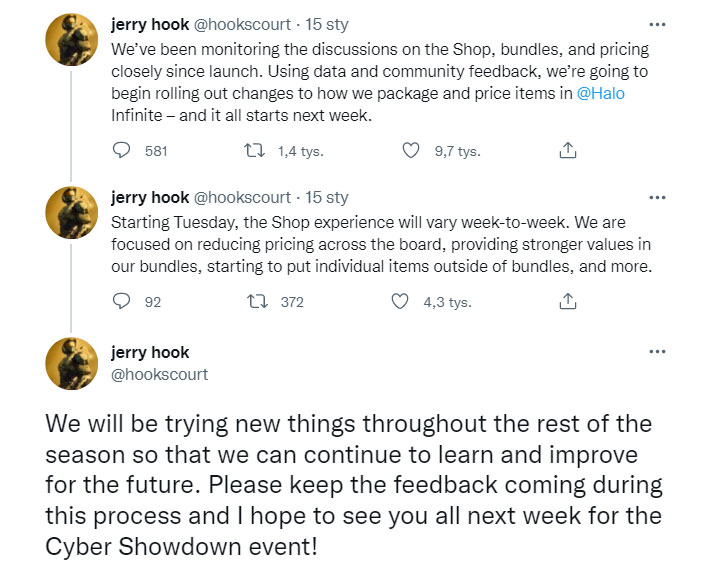Screen dimensions: 720x569
Task: Open more options menu on first tweet
Action: [657, 25]
